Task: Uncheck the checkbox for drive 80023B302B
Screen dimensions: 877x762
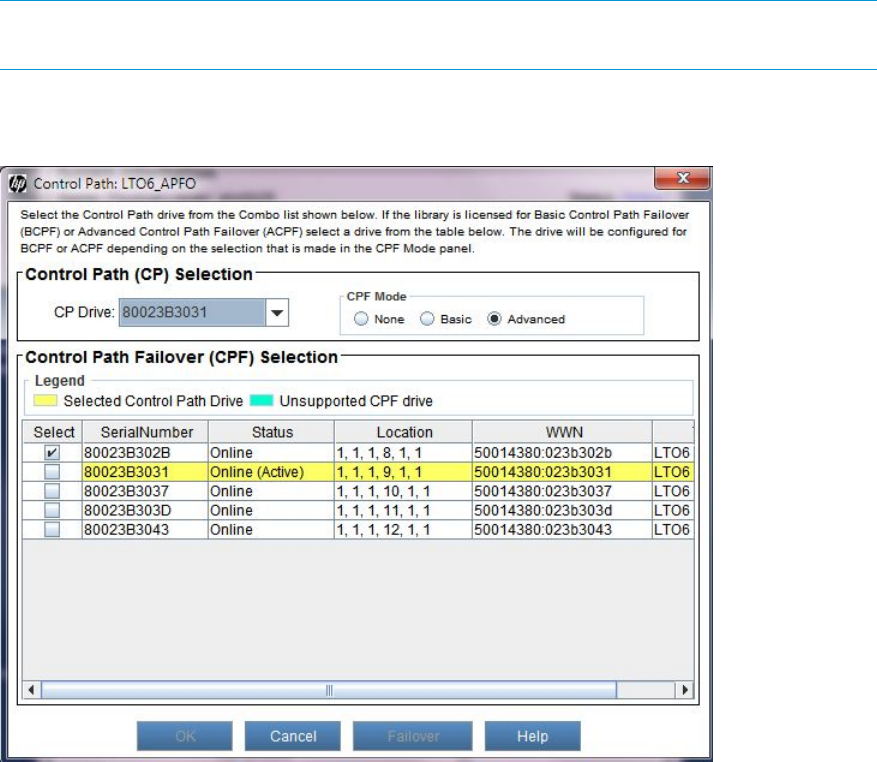Action: pyautogui.click(x=51, y=452)
